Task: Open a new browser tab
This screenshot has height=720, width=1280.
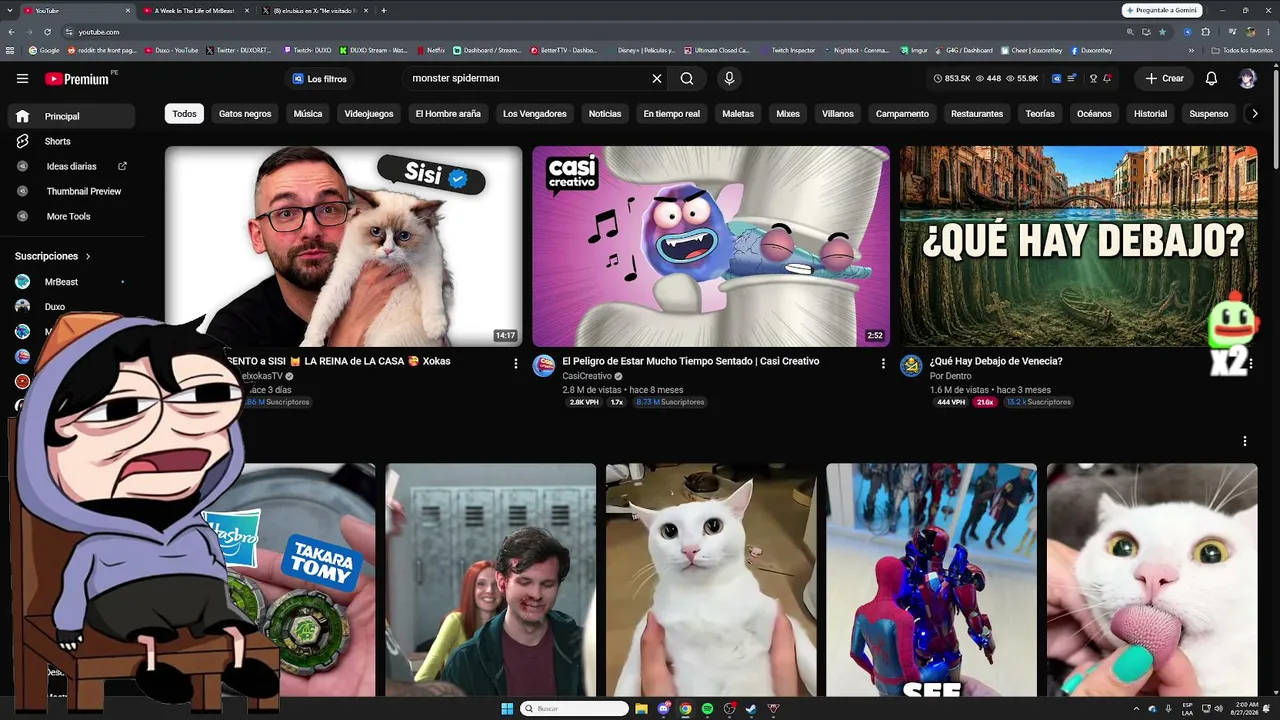Action: coord(384,10)
